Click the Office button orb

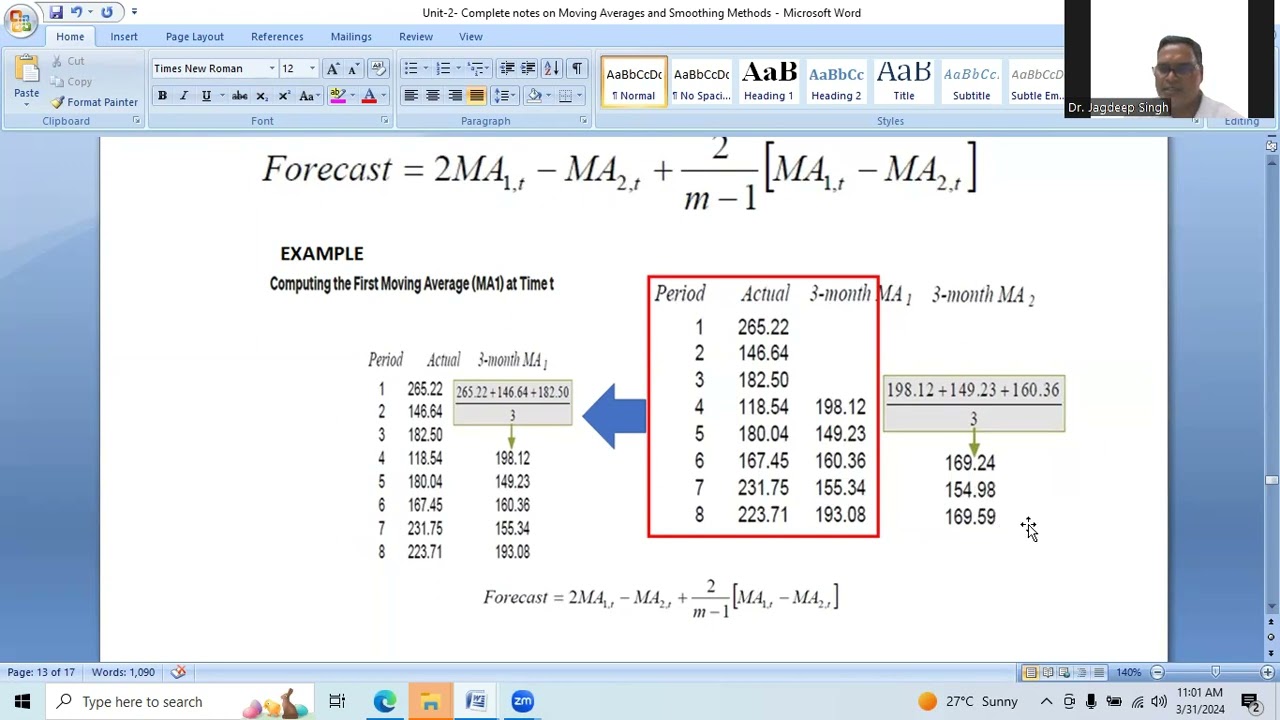coord(20,20)
